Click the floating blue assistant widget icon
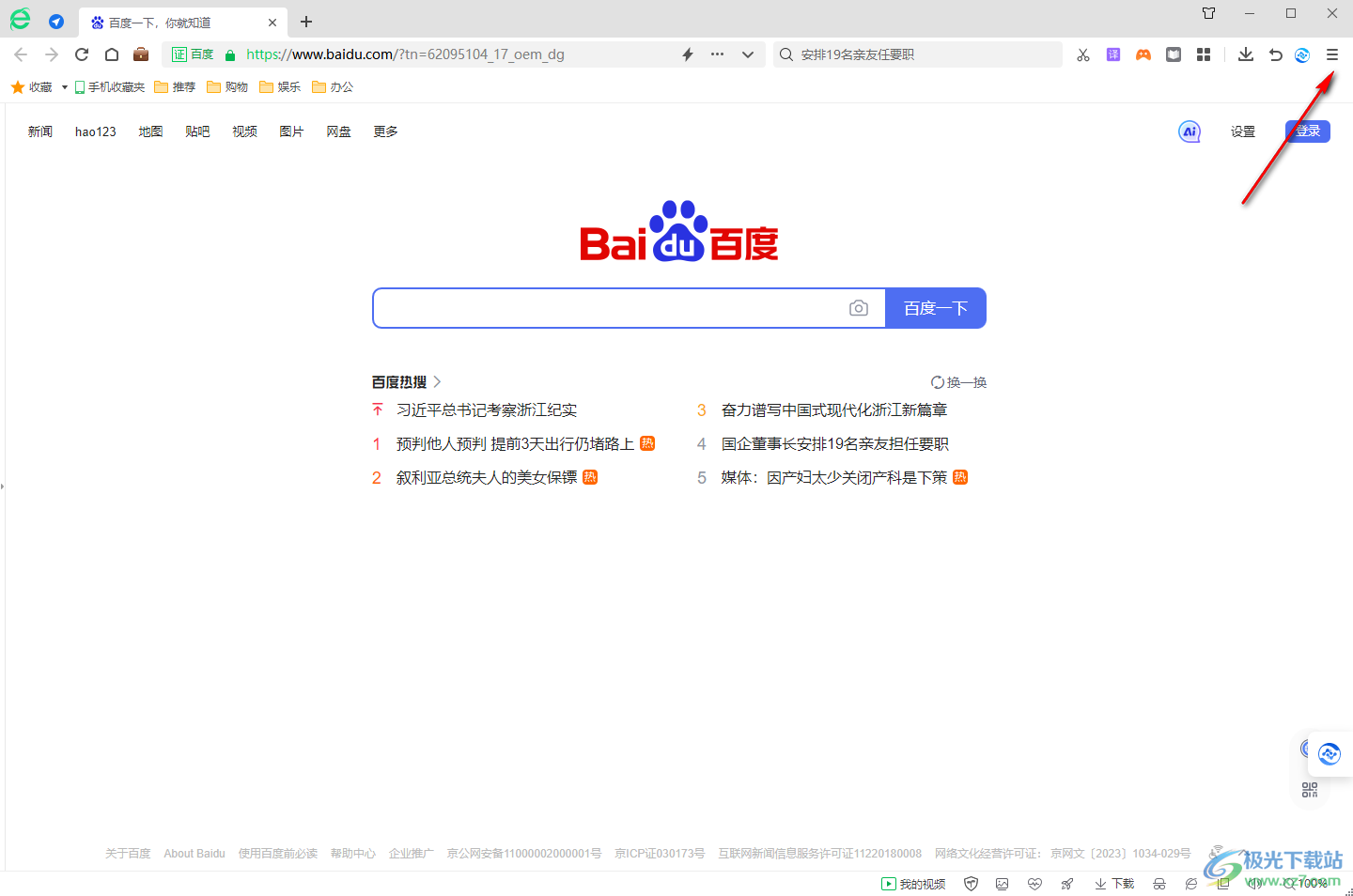This screenshot has width=1353, height=896. pyautogui.click(x=1329, y=753)
